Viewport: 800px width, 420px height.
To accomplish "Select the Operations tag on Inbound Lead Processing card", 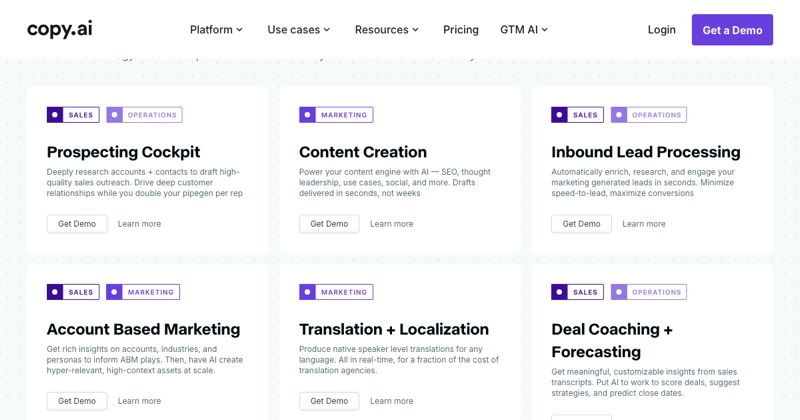I will tap(648, 115).
